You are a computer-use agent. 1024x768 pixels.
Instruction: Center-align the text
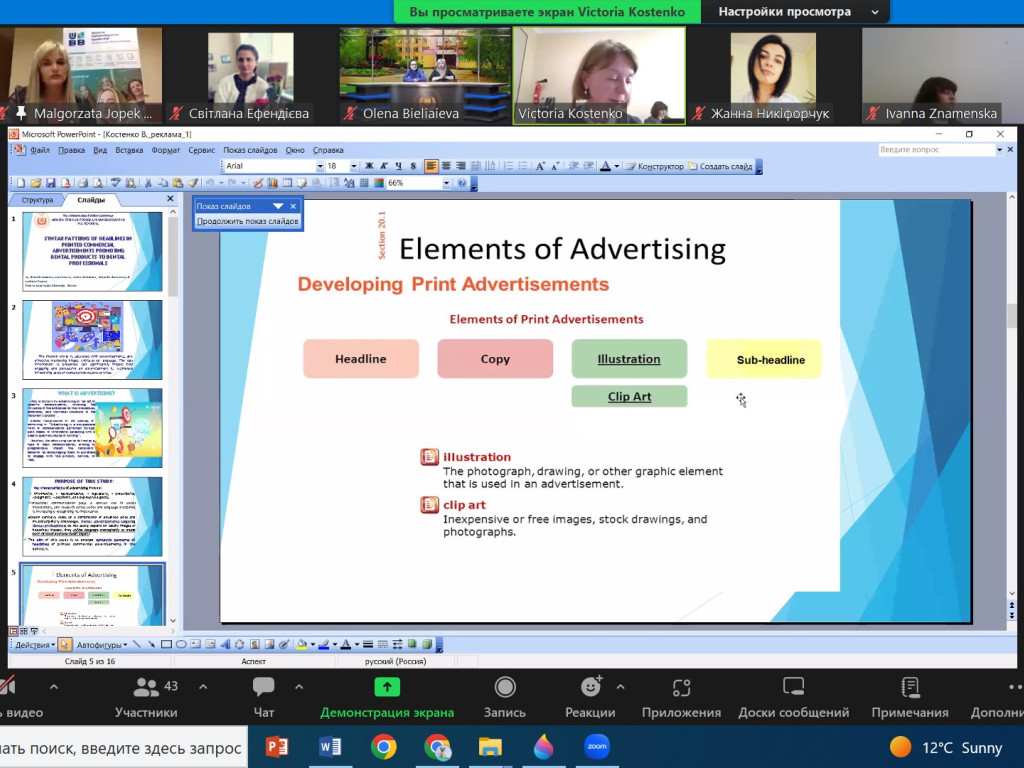tap(446, 167)
